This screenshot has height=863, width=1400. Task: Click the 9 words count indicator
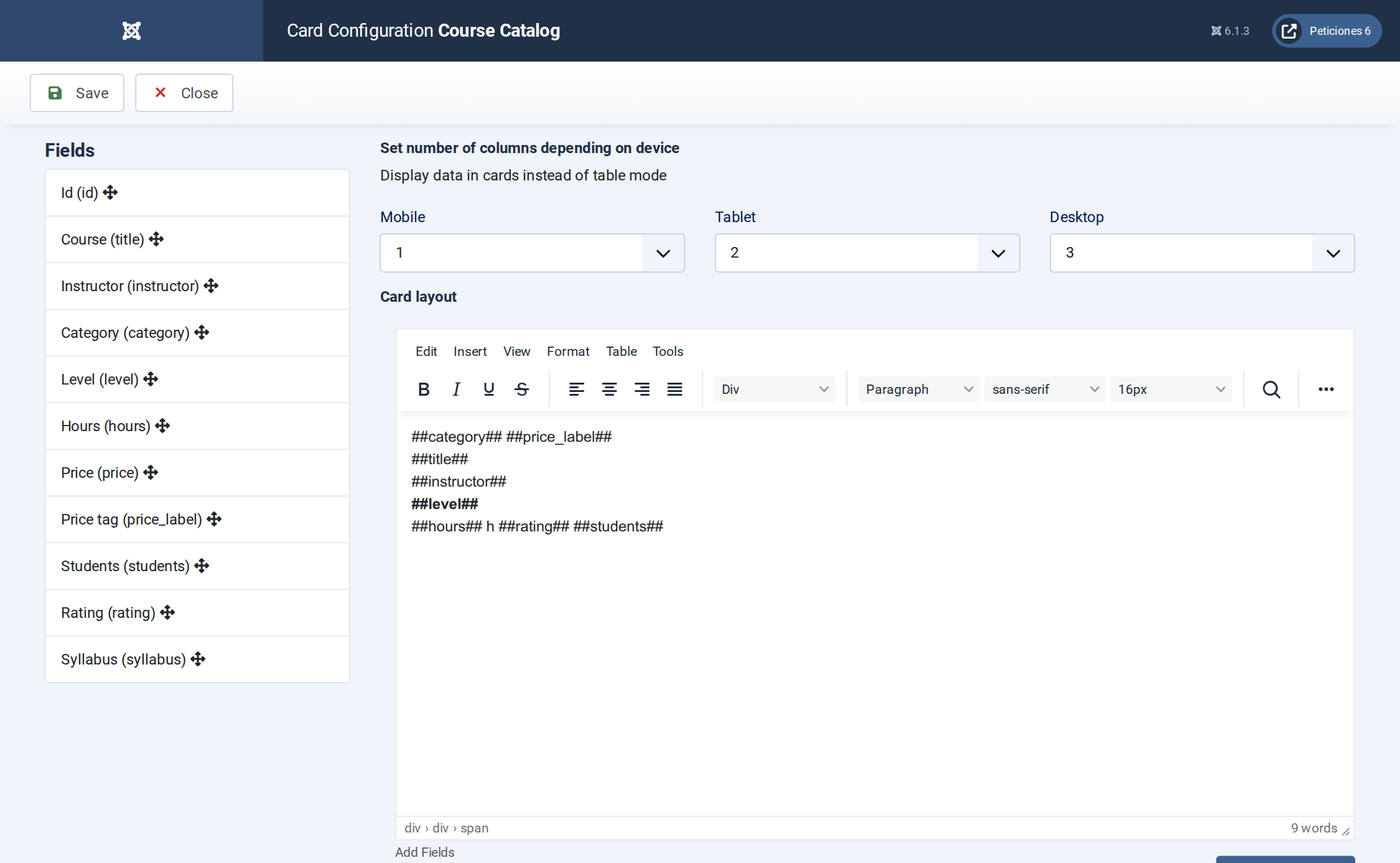(x=1314, y=828)
